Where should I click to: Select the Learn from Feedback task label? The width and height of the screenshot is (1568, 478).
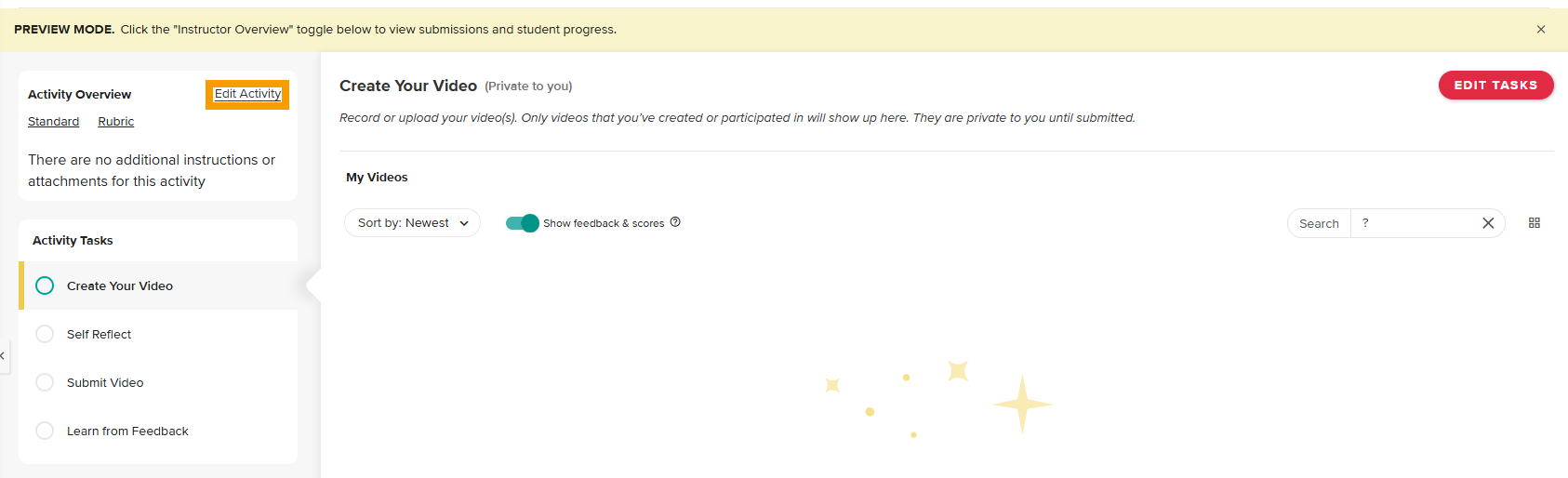point(127,431)
